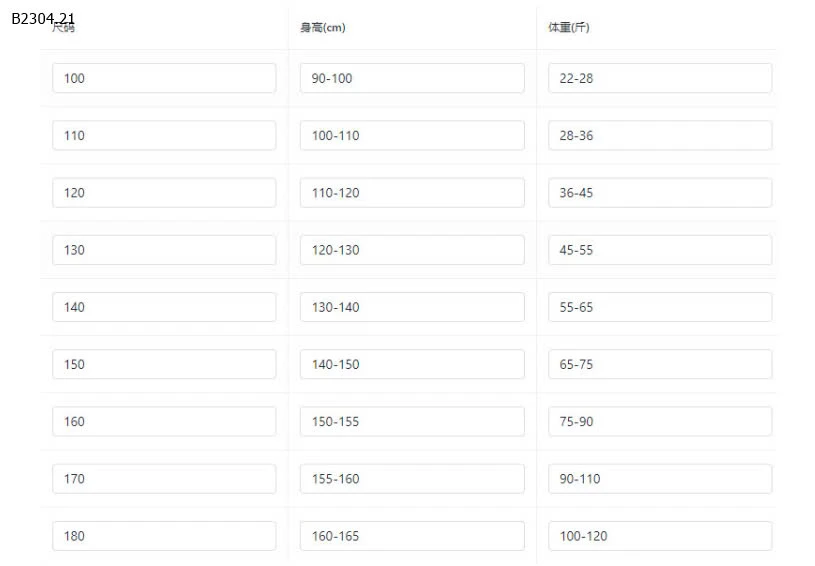815x566 pixels.
Task: Click the size field containing 100
Action: point(164,78)
